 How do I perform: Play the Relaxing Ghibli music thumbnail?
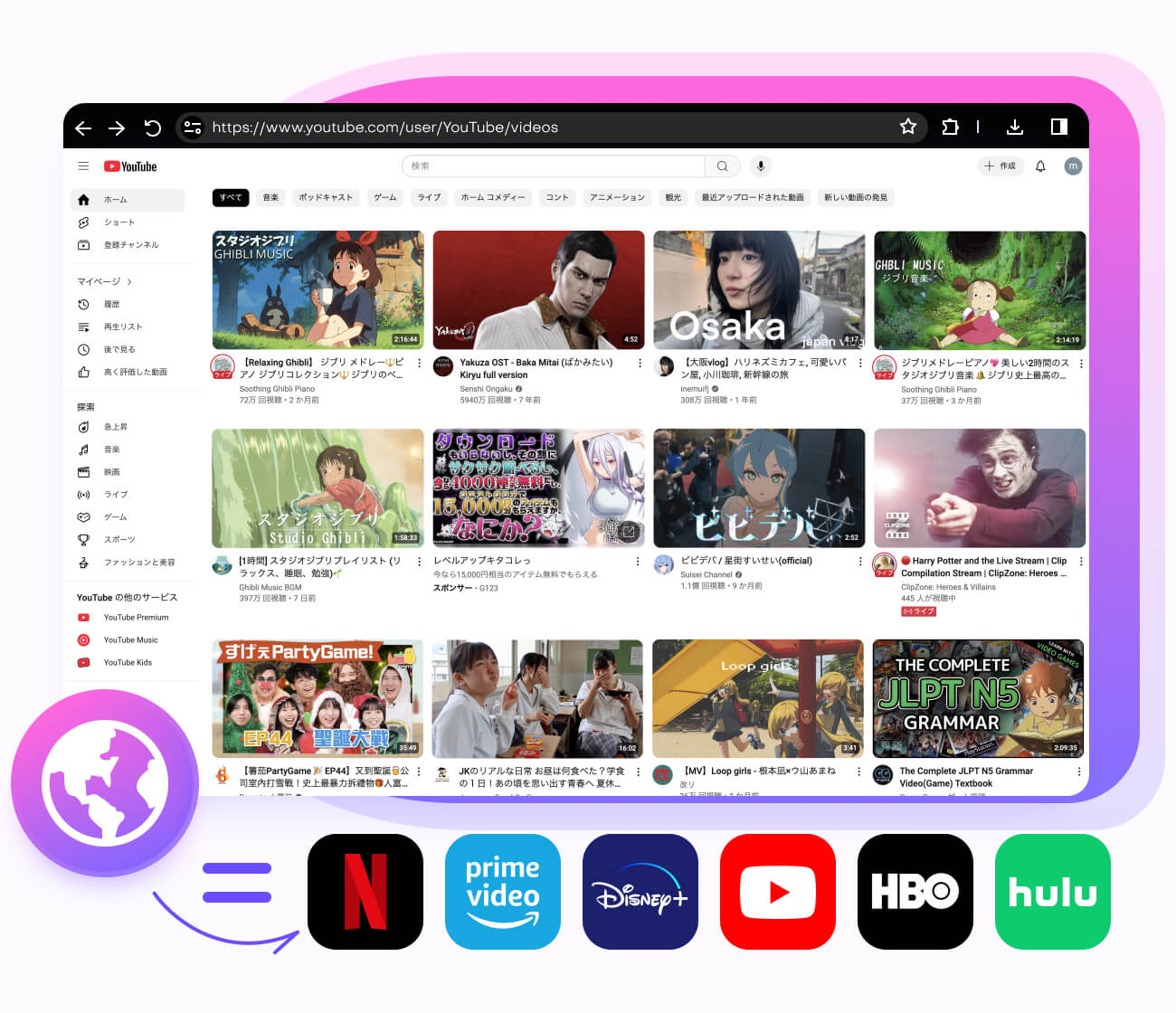318,289
